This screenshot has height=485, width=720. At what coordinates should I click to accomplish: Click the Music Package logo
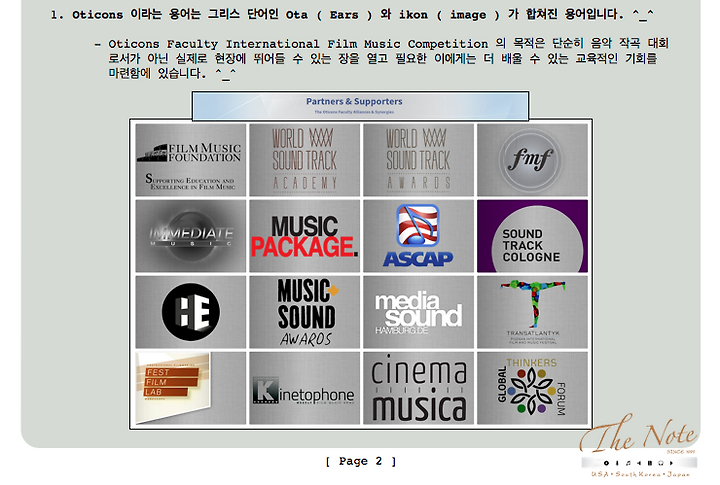[304, 237]
